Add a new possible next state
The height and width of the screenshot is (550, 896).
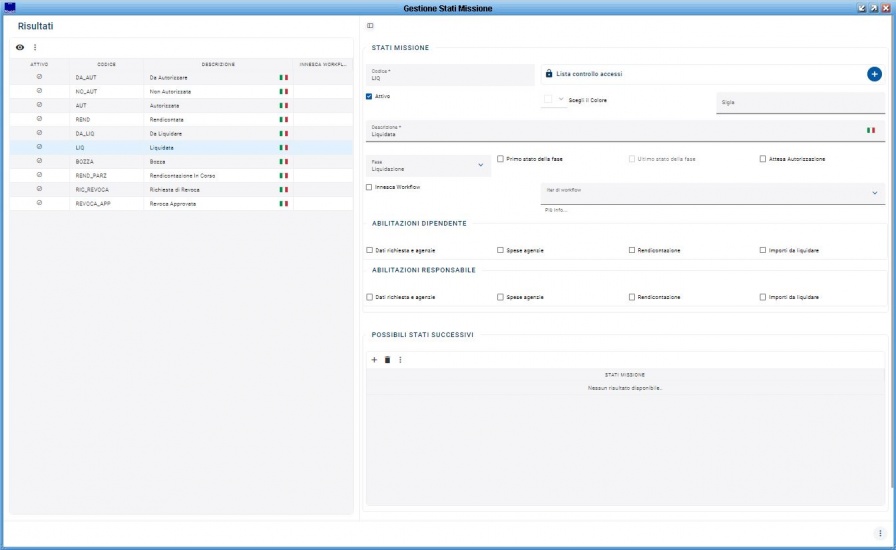coord(374,360)
